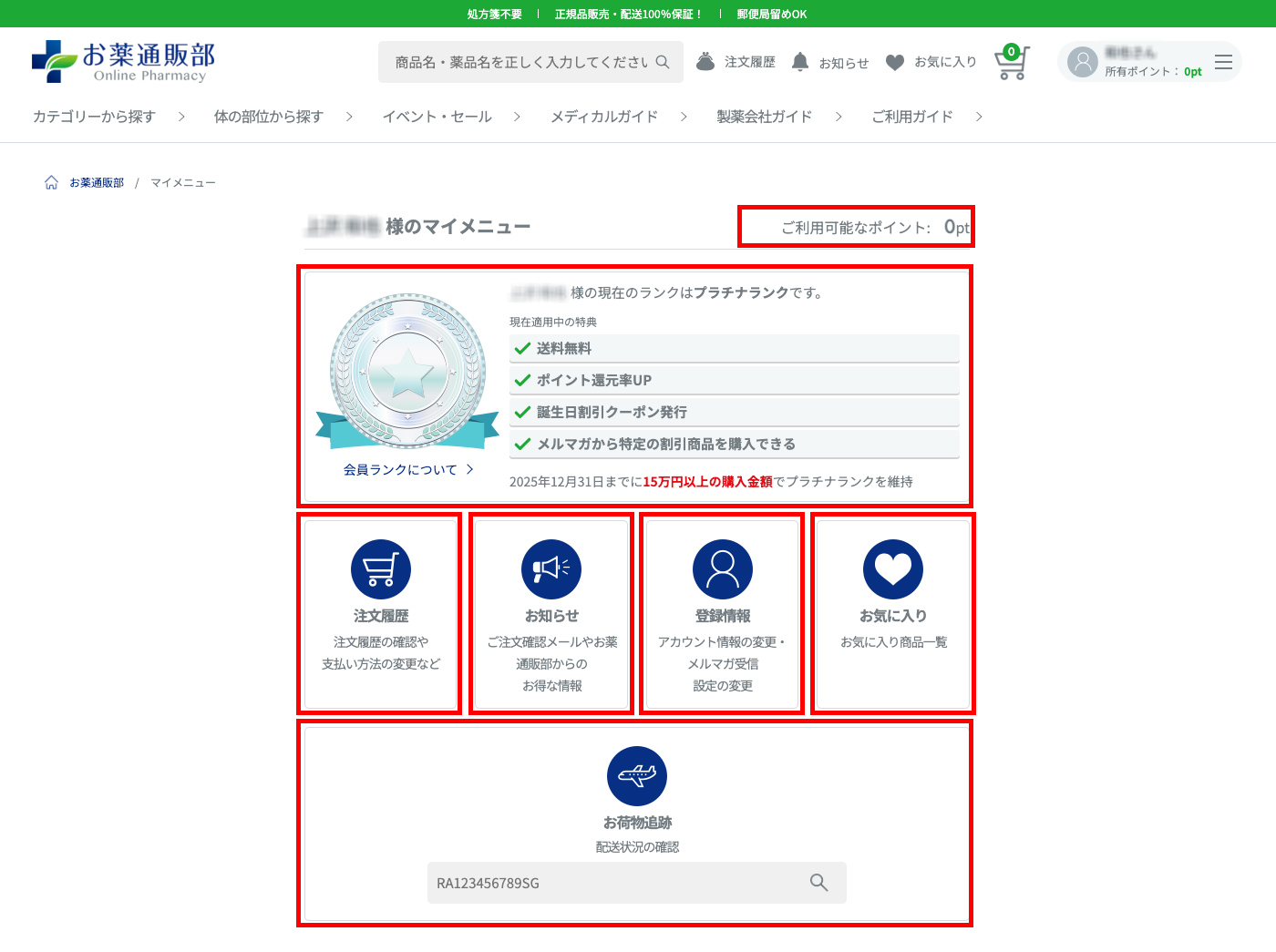Click the search magnifier in the search bar

(663, 61)
